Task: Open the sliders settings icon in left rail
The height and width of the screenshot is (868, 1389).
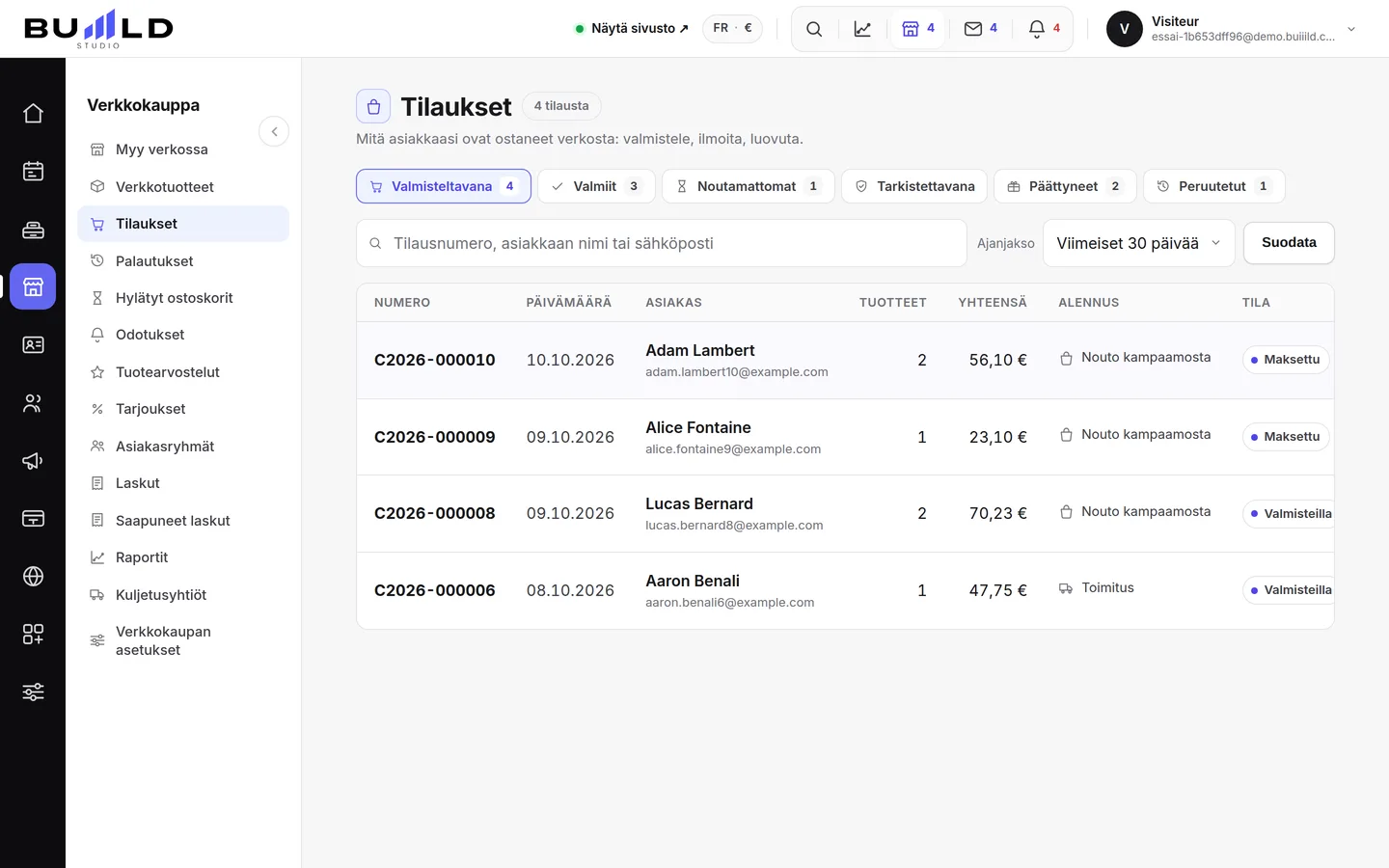Action: click(x=33, y=692)
